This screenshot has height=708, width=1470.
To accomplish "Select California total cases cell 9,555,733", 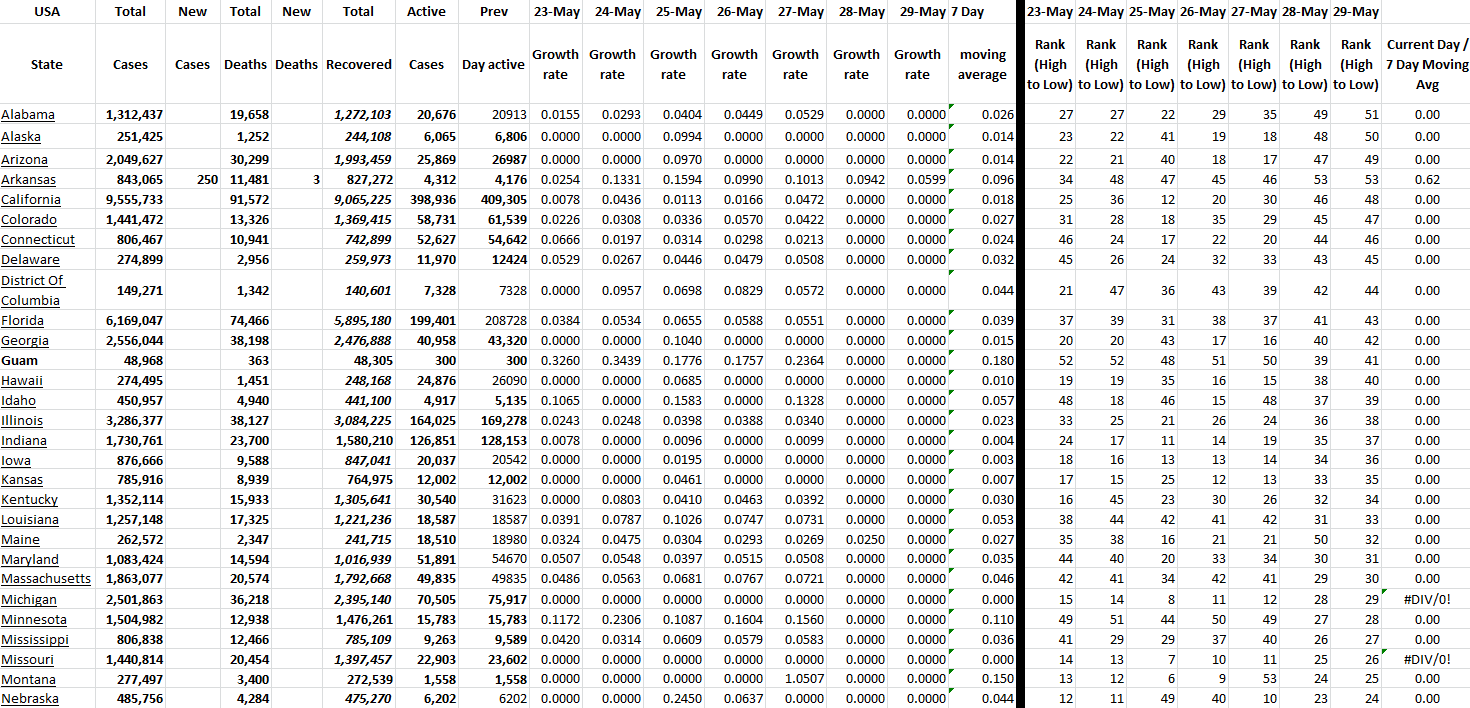I will (134, 200).
